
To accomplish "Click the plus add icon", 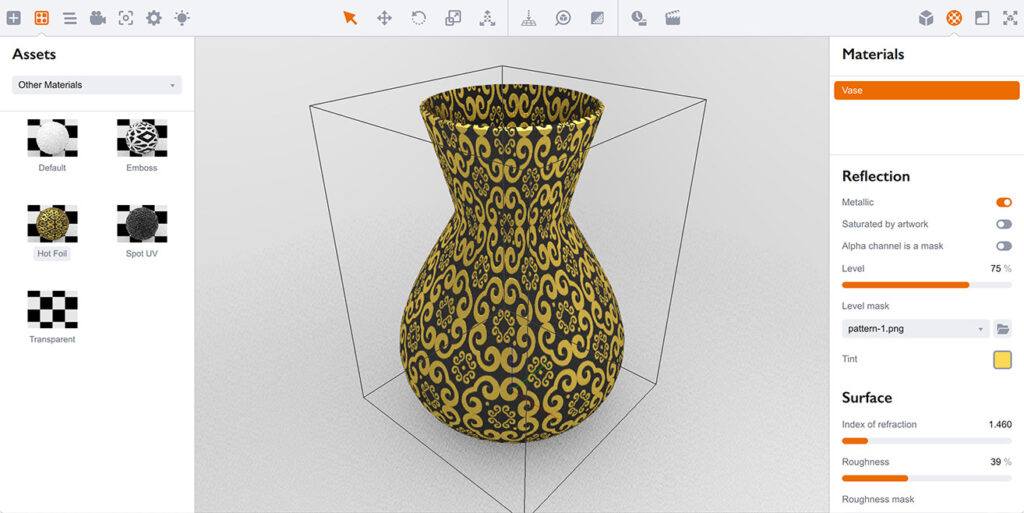I will (x=13, y=18).
